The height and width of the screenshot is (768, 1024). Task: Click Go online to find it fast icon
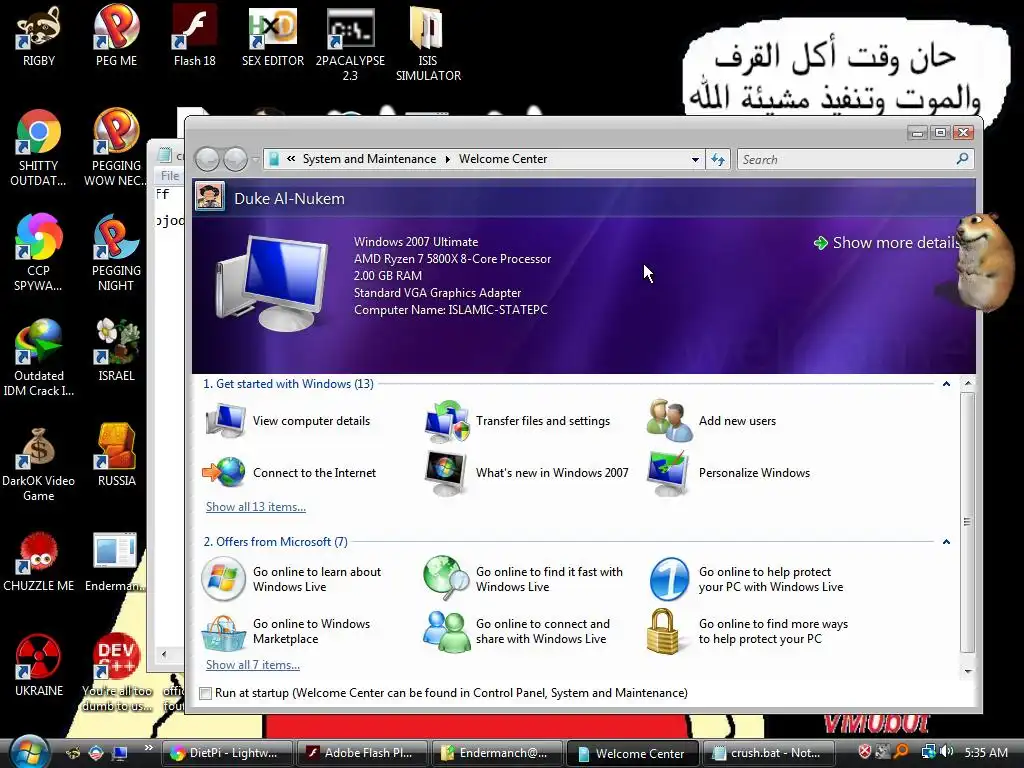[x=447, y=578]
